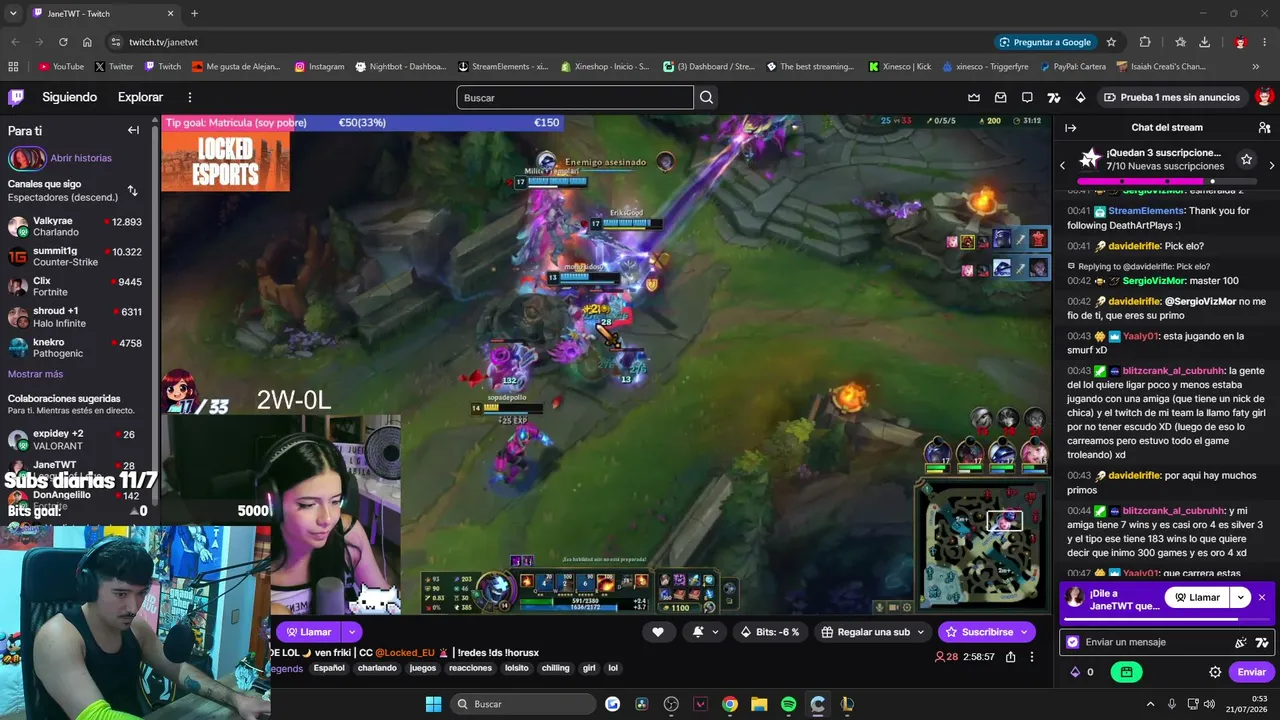Click the Español stream tag
The image size is (1280, 720).
click(329, 668)
